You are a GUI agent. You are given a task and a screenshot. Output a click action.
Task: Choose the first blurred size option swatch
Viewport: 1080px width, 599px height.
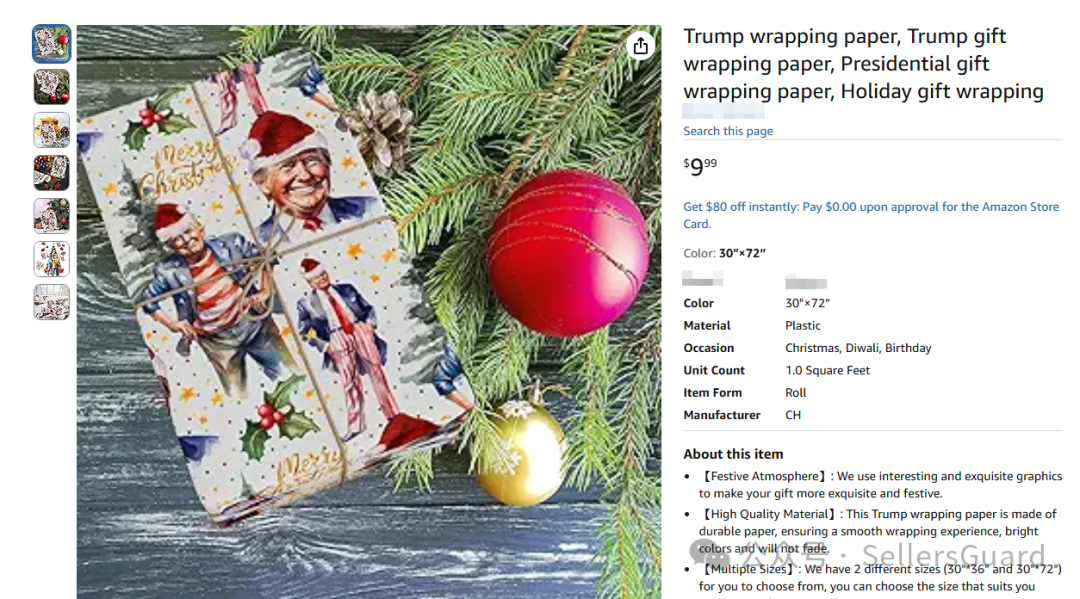tap(703, 279)
